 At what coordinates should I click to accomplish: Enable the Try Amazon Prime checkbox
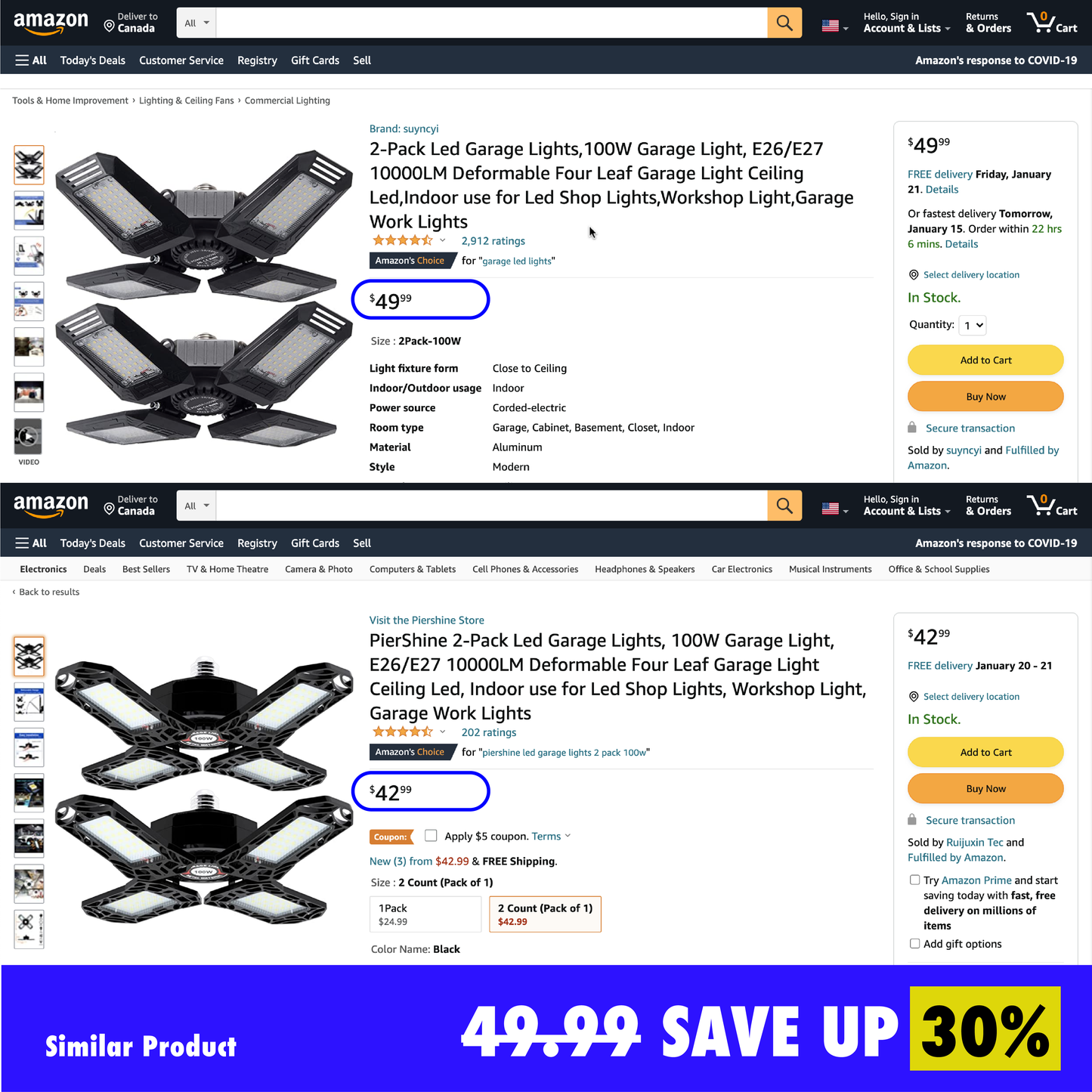tap(915, 880)
